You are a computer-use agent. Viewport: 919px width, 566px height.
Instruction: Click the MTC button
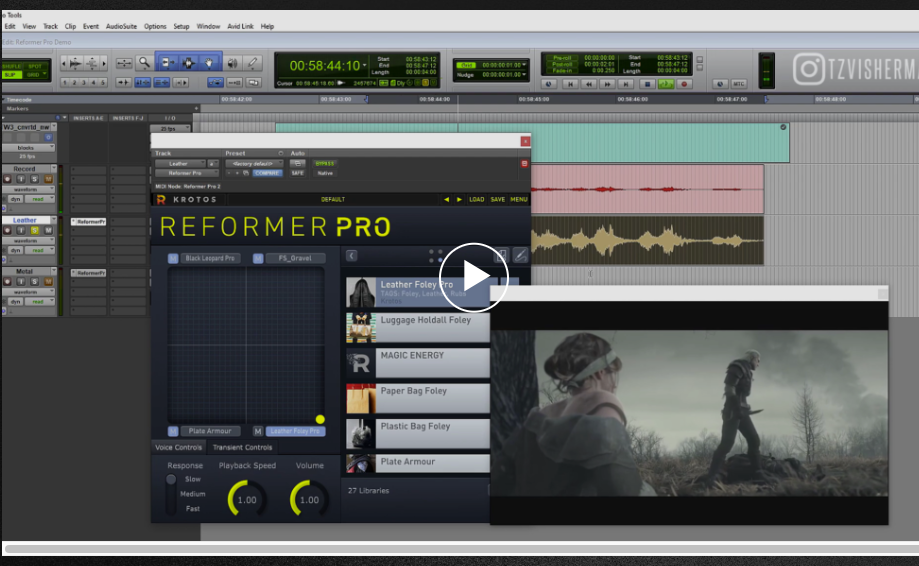point(738,84)
